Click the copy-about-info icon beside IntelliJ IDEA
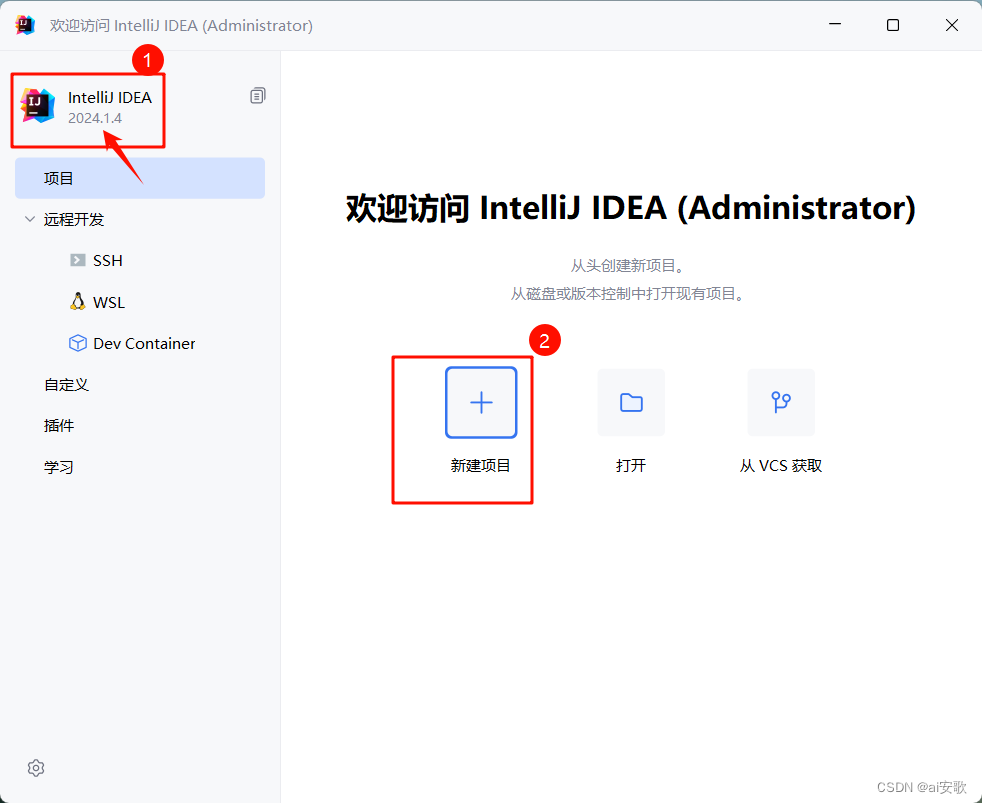The width and height of the screenshot is (982, 803). pos(257,95)
